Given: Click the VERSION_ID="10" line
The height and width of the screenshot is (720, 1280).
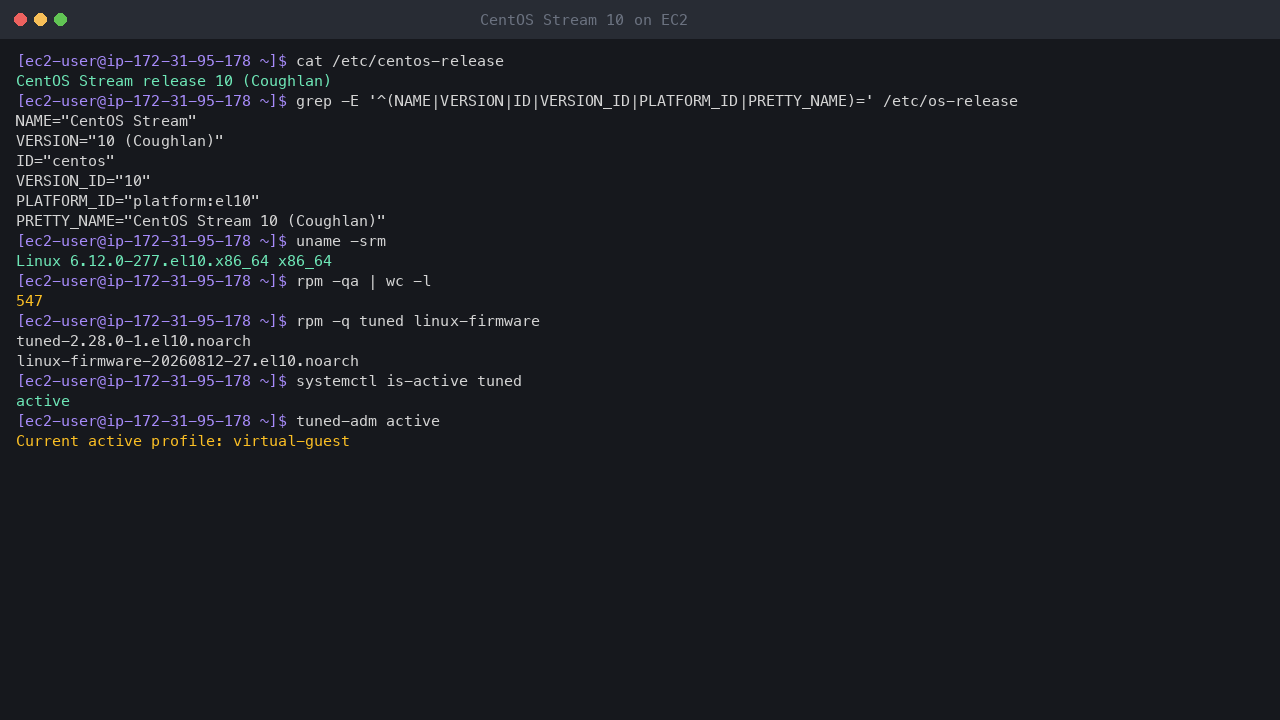Looking at the screenshot, I should click(83, 181).
